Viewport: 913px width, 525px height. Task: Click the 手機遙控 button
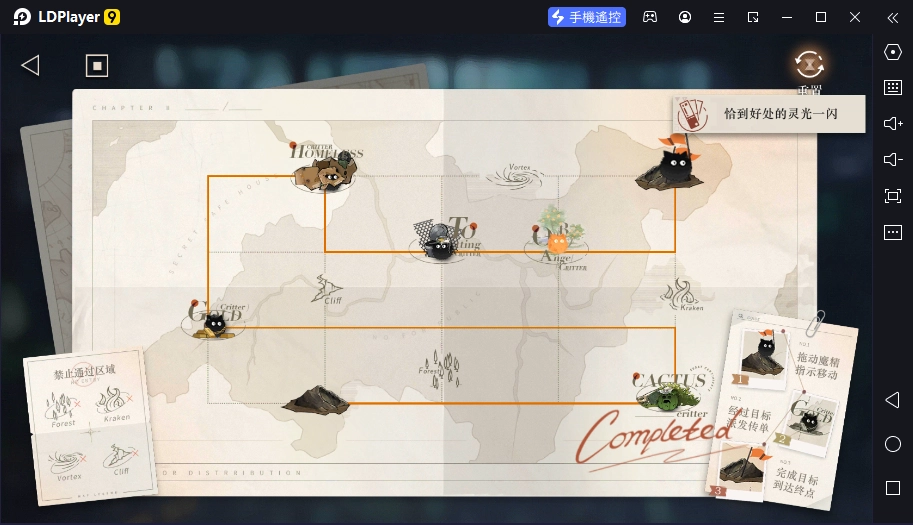[x=587, y=17]
